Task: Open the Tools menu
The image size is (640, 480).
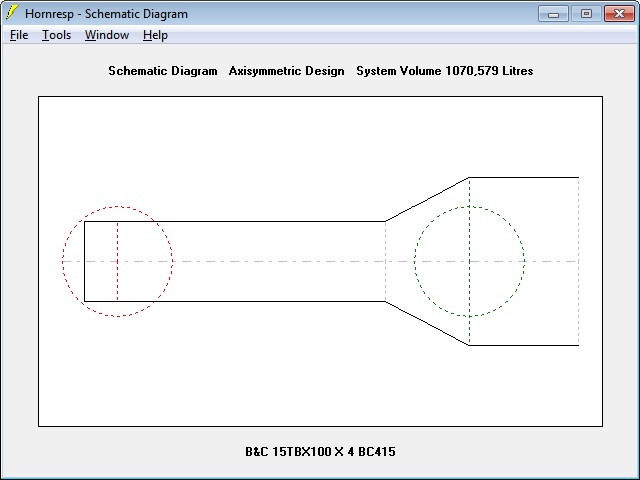Action: click(56, 35)
